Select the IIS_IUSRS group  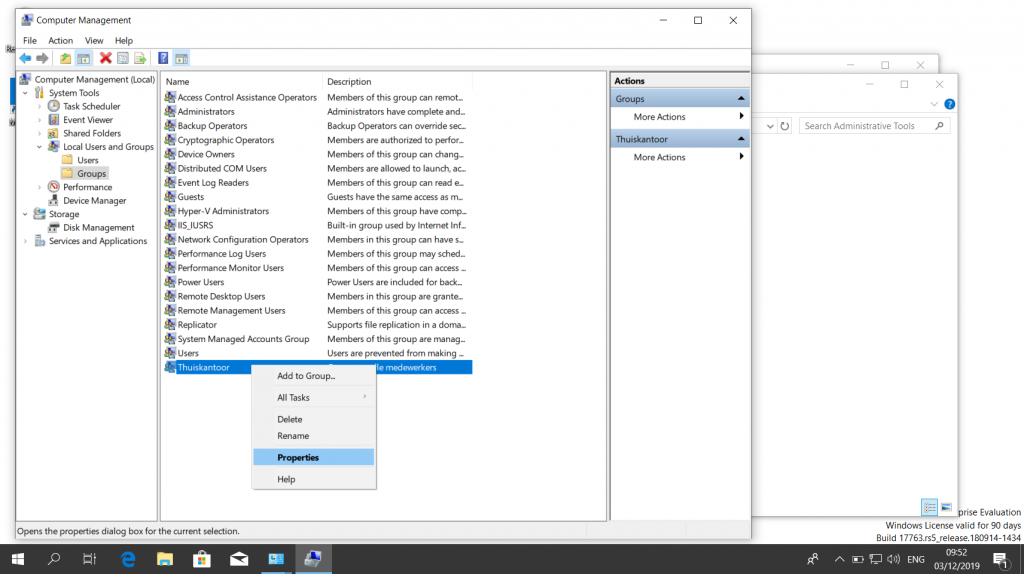[x=195, y=225]
